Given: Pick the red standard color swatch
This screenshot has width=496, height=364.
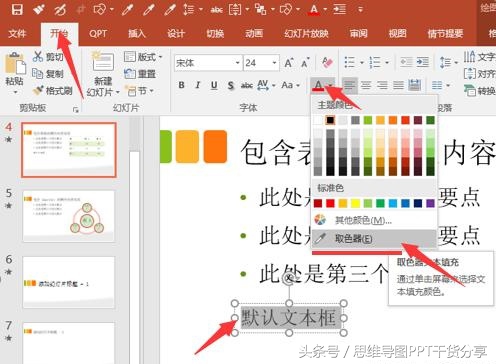Looking at the screenshot, I should click(330, 203).
